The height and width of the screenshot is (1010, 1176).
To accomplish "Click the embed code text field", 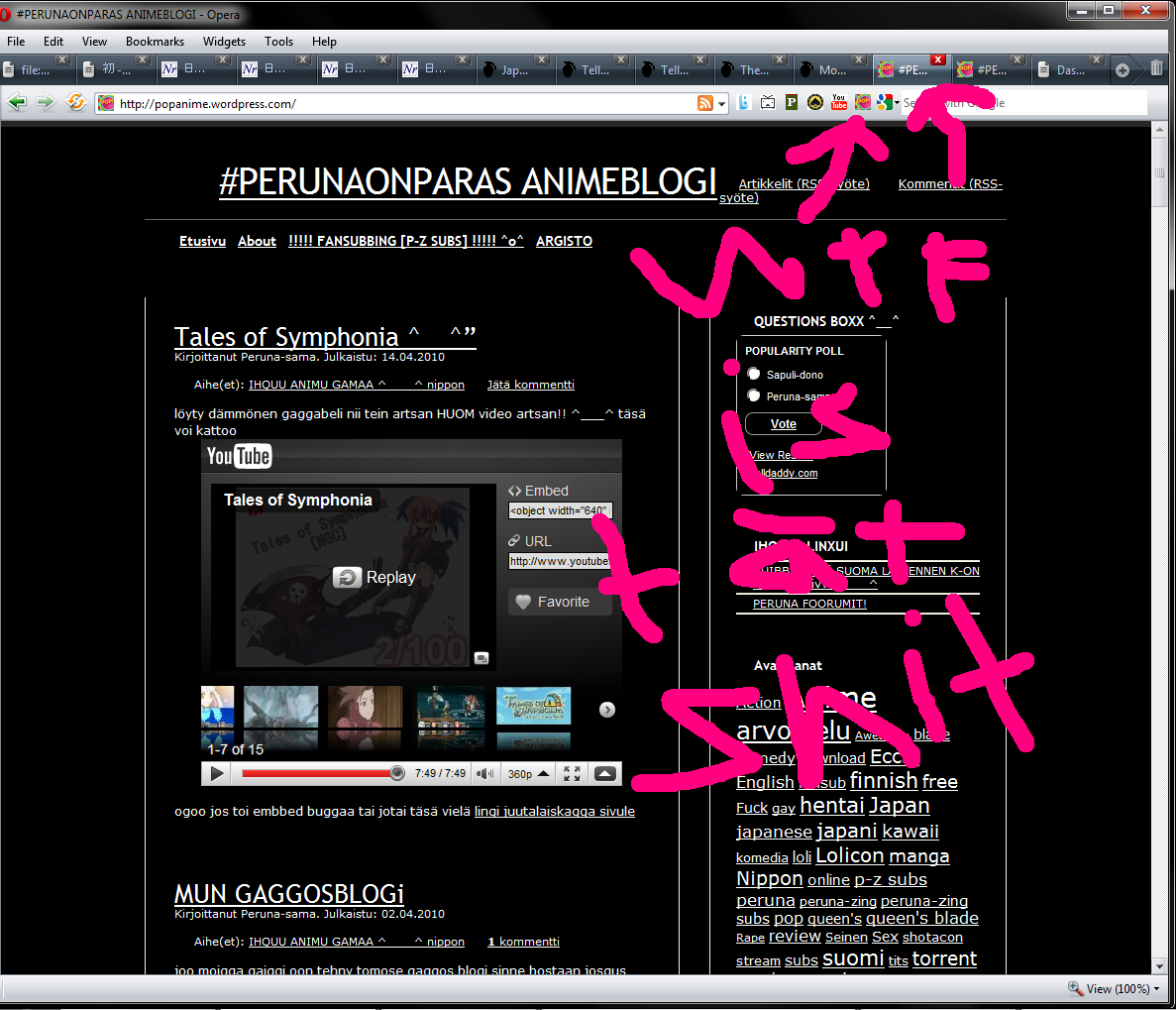I will point(560,510).
